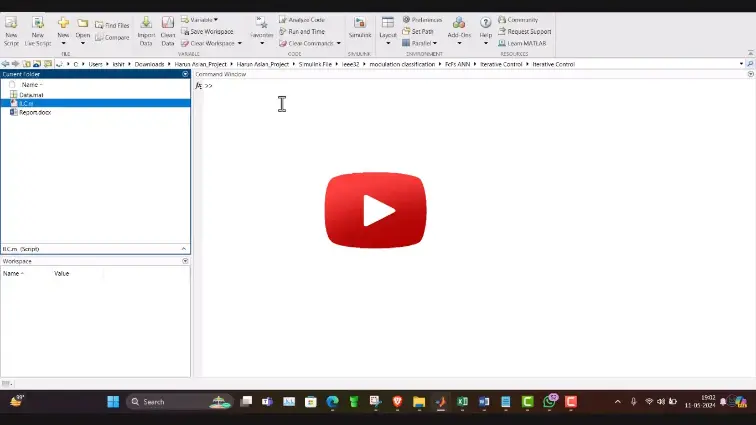
Task: Click the Learn MATLAB button
Action: tap(526, 42)
